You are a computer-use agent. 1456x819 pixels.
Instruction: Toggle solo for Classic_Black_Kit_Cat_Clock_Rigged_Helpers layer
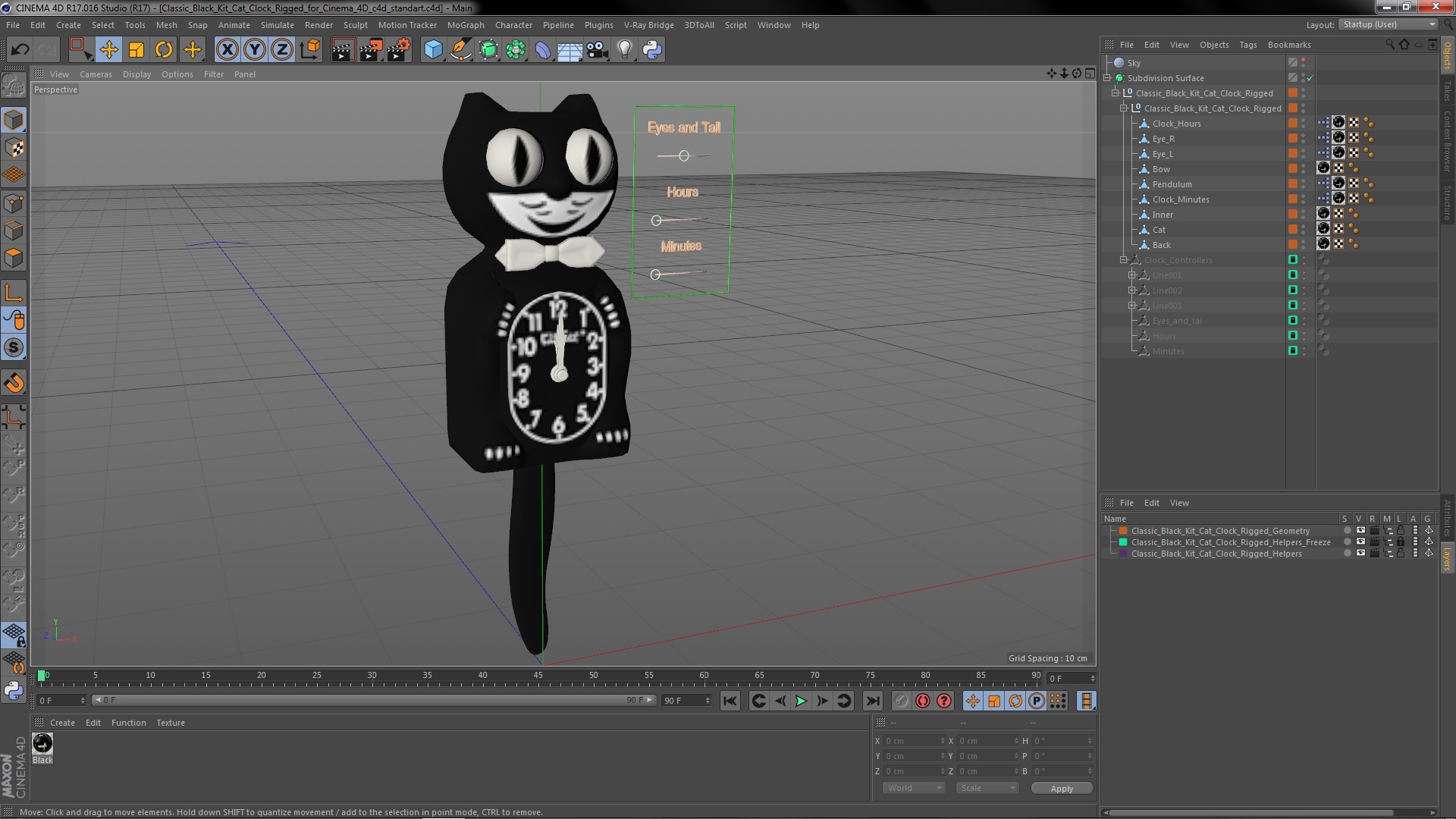(1347, 554)
